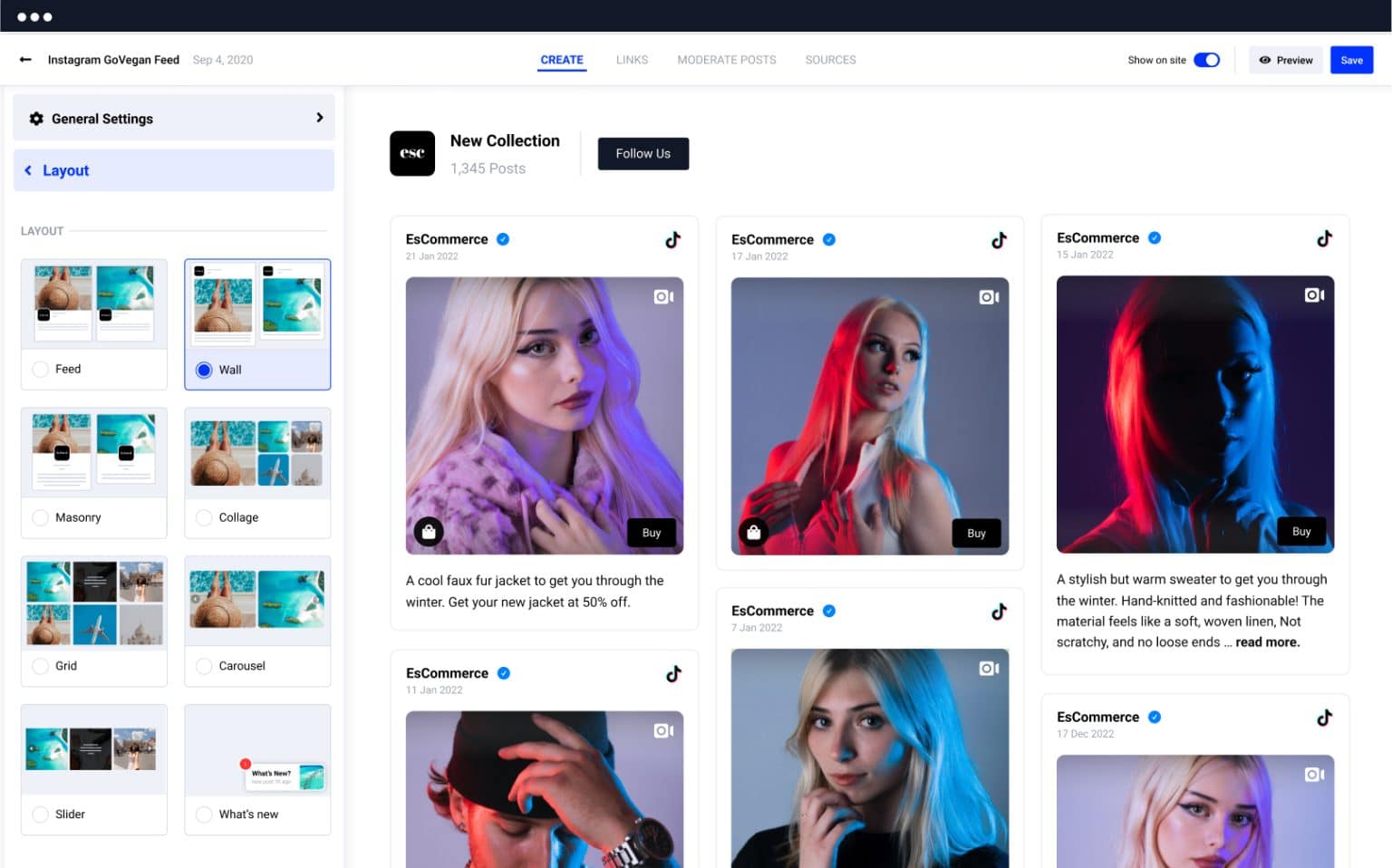Image resolution: width=1392 pixels, height=868 pixels.
Task: Click Save in the top toolbar
Action: 1351,60
